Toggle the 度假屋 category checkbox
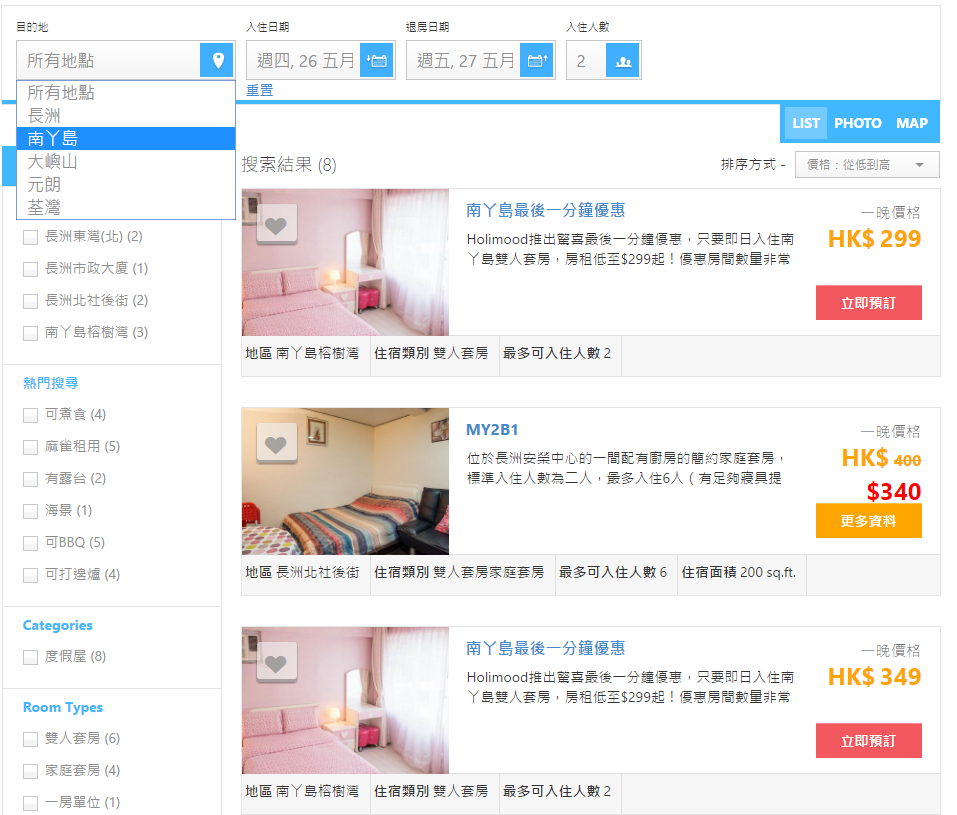 (30, 657)
